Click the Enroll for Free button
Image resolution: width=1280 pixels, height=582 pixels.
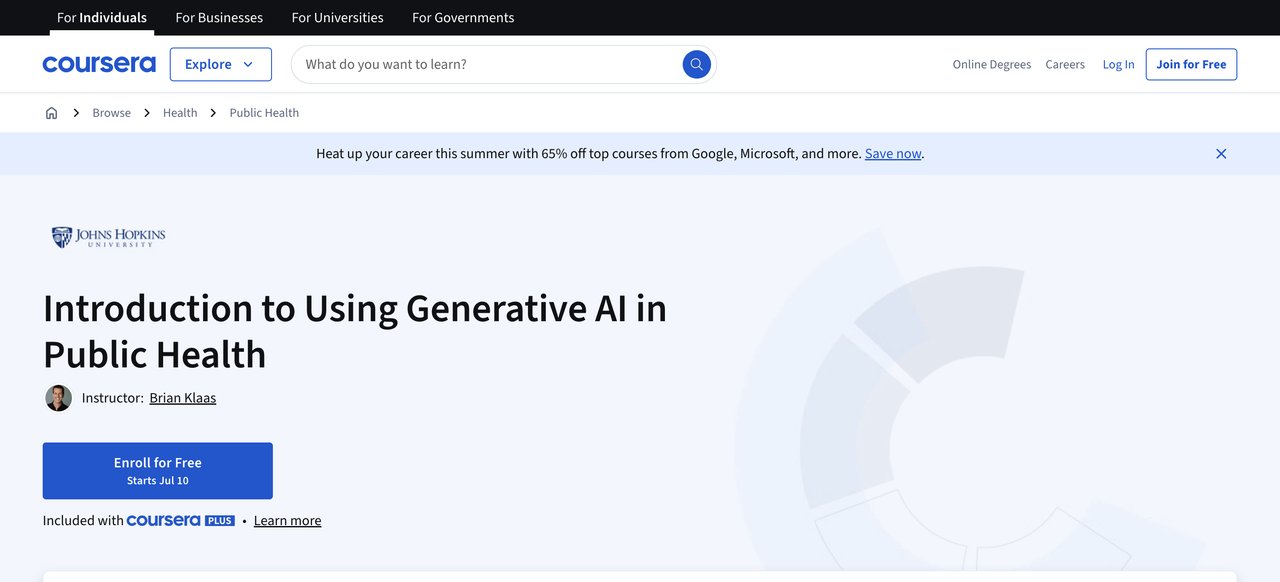[158, 471]
